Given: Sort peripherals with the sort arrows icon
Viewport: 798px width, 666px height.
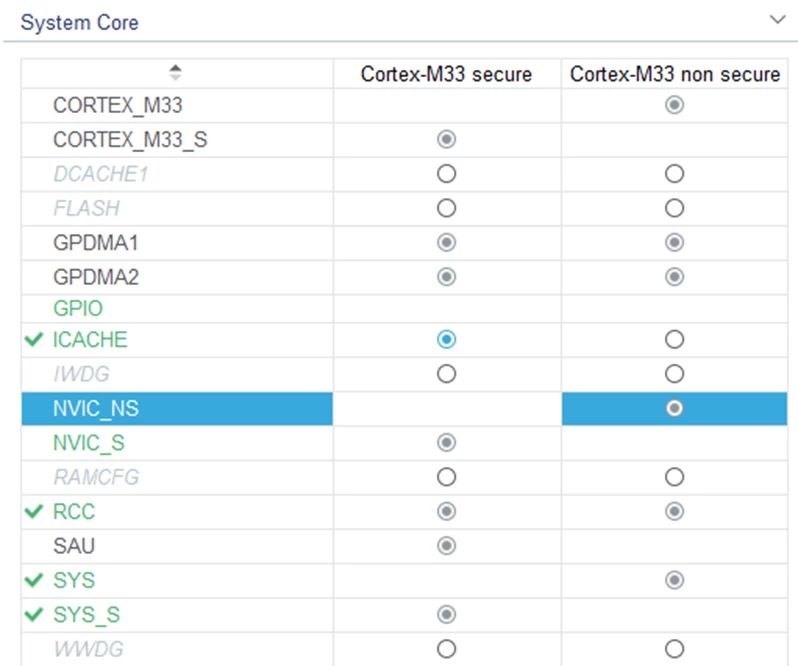Looking at the screenshot, I should point(175,73).
